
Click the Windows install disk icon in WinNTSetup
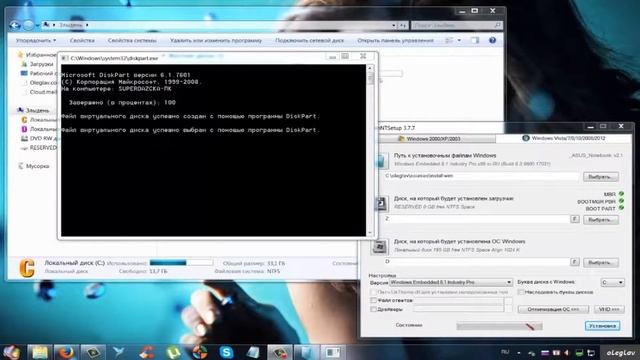[x=379, y=247]
